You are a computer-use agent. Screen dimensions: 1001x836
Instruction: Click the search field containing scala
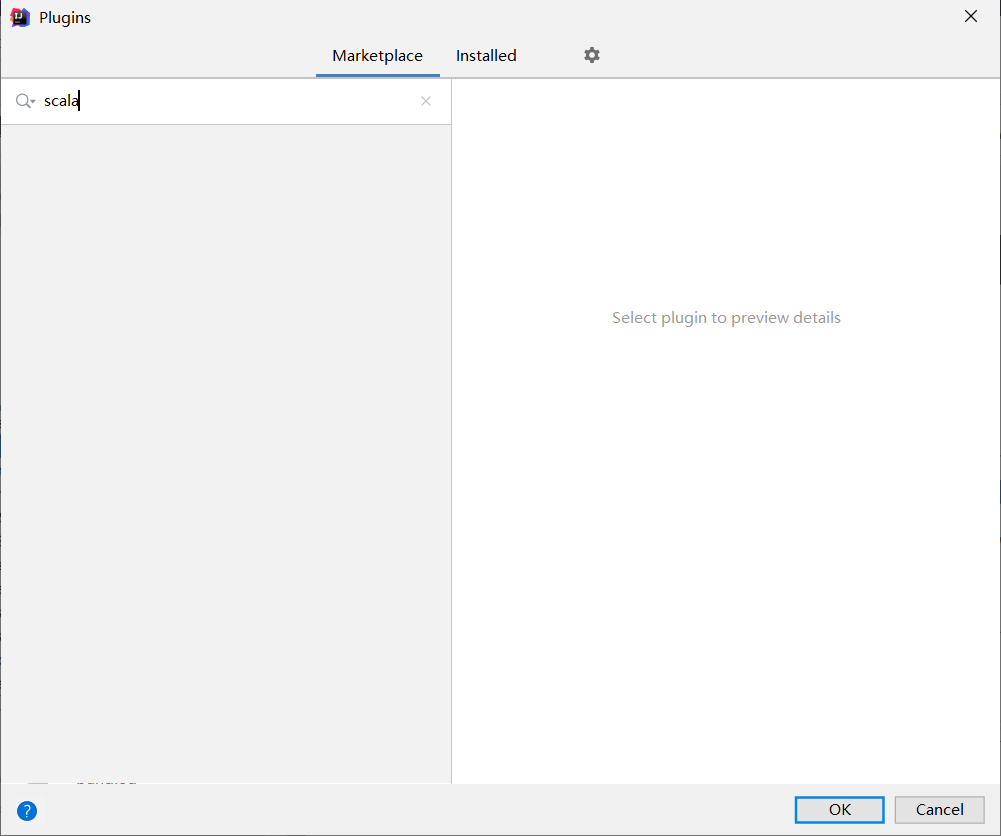click(x=227, y=101)
